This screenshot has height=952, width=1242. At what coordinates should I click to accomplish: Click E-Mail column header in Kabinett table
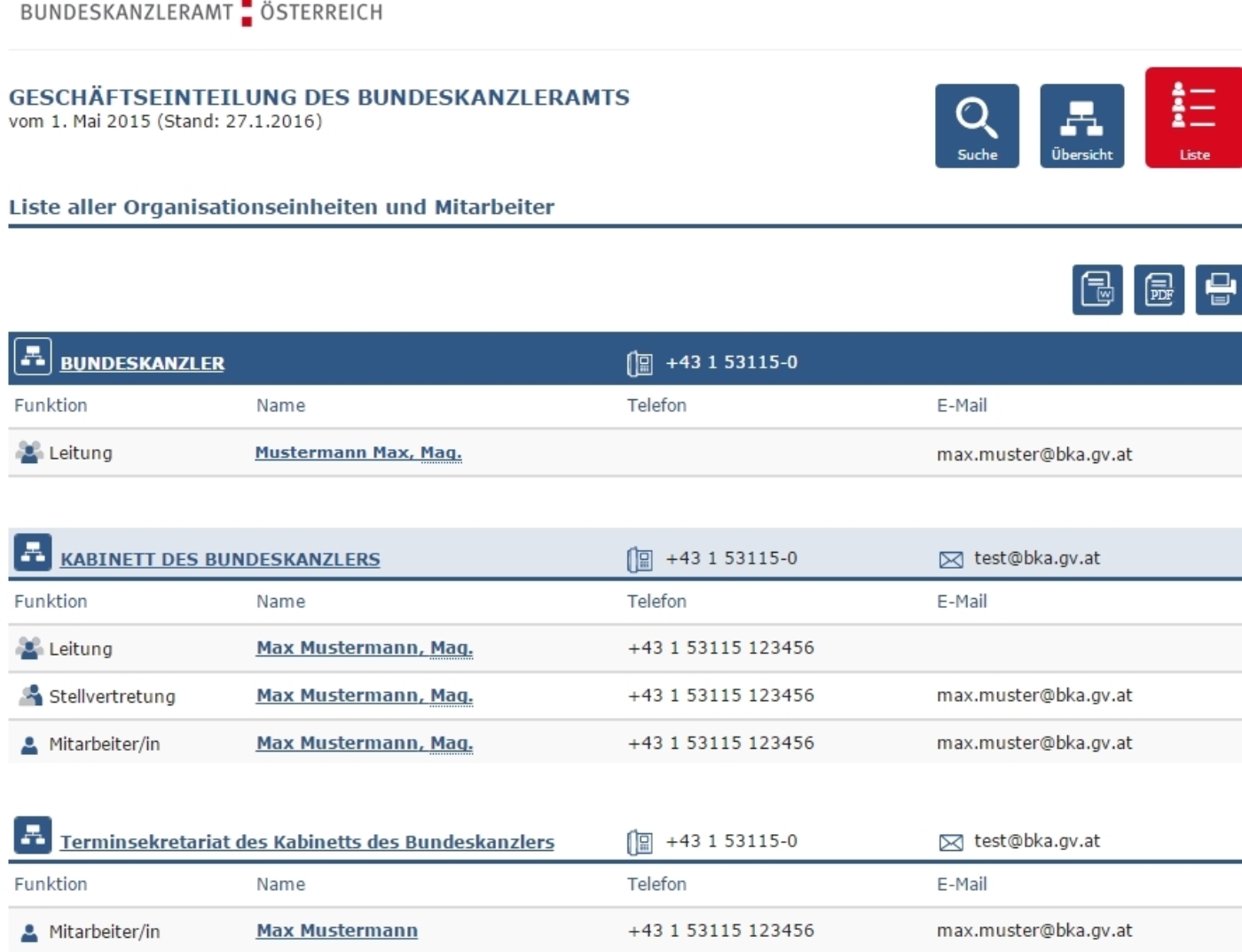click(962, 602)
